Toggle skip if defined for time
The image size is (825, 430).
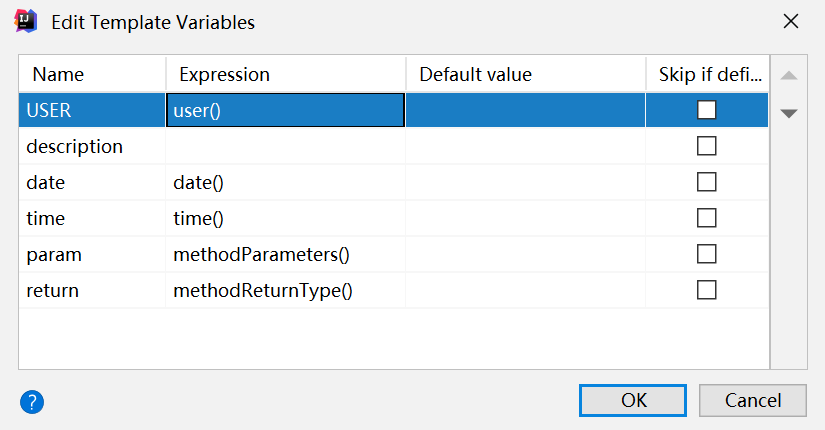coord(707,218)
